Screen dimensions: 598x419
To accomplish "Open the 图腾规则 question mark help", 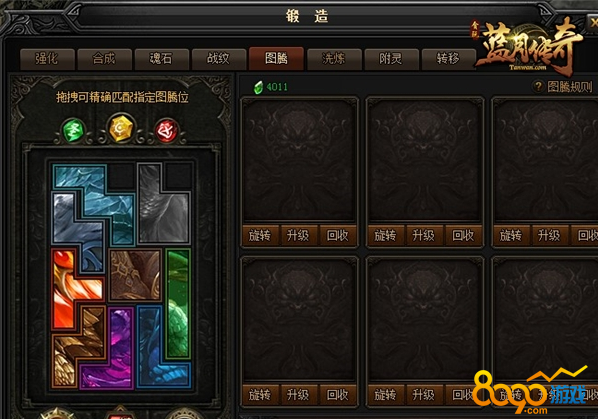I will tap(538, 87).
